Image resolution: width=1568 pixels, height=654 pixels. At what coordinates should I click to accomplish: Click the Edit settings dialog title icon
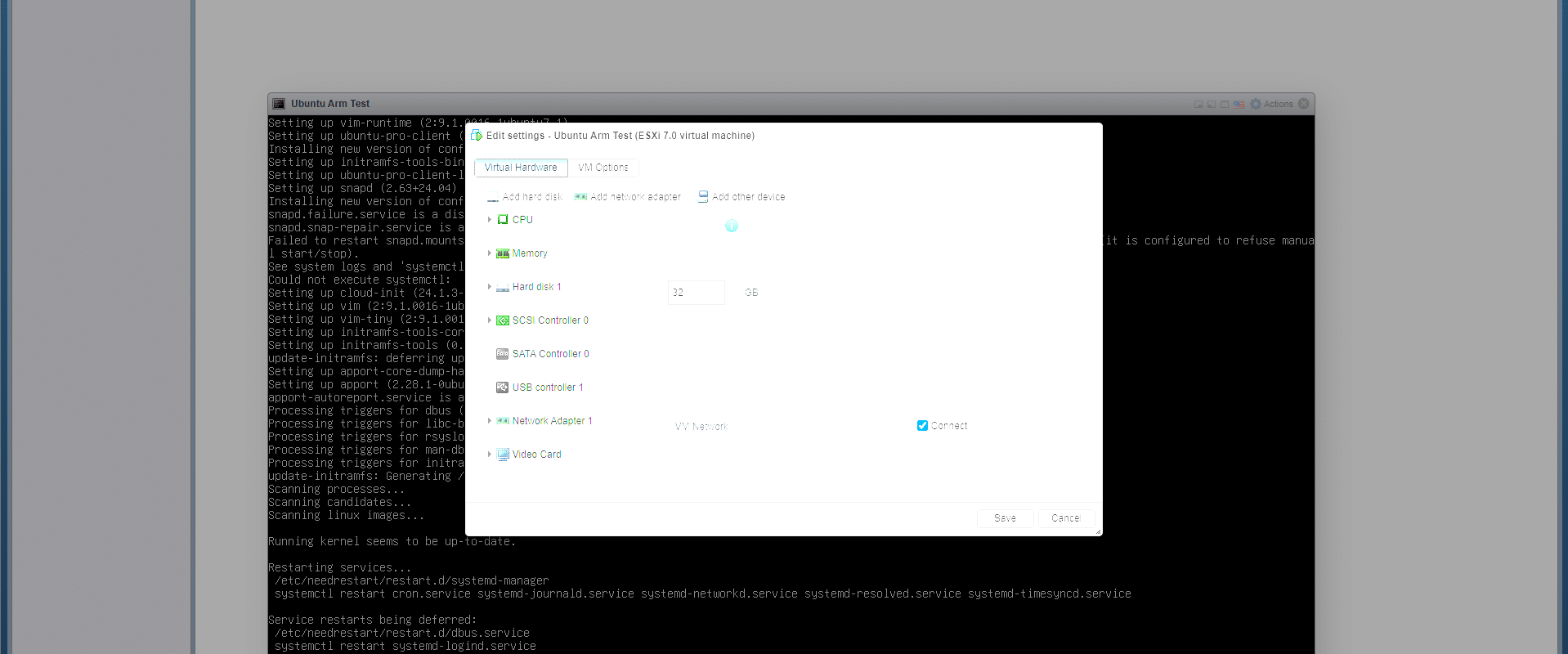click(477, 135)
